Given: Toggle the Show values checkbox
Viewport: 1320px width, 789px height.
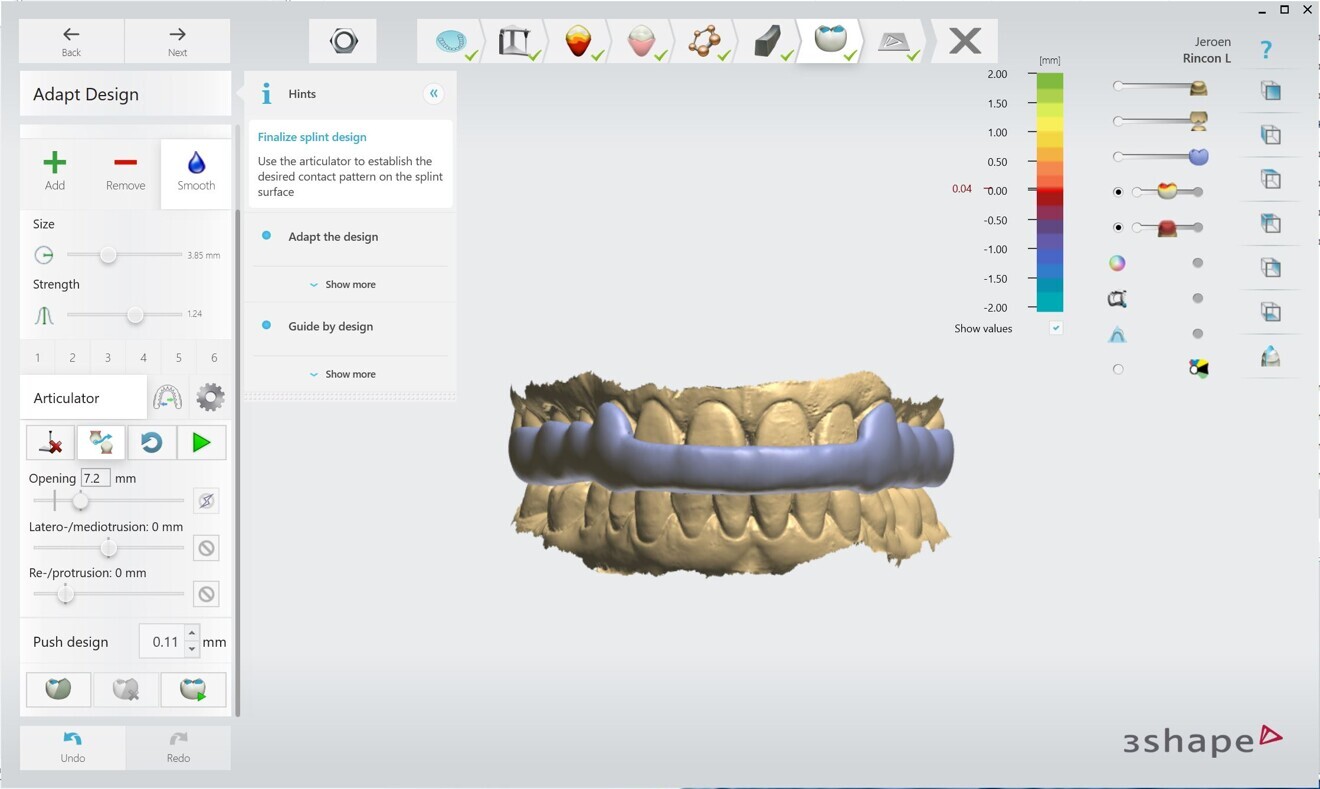Looking at the screenshot, I should click(1056, 328).
